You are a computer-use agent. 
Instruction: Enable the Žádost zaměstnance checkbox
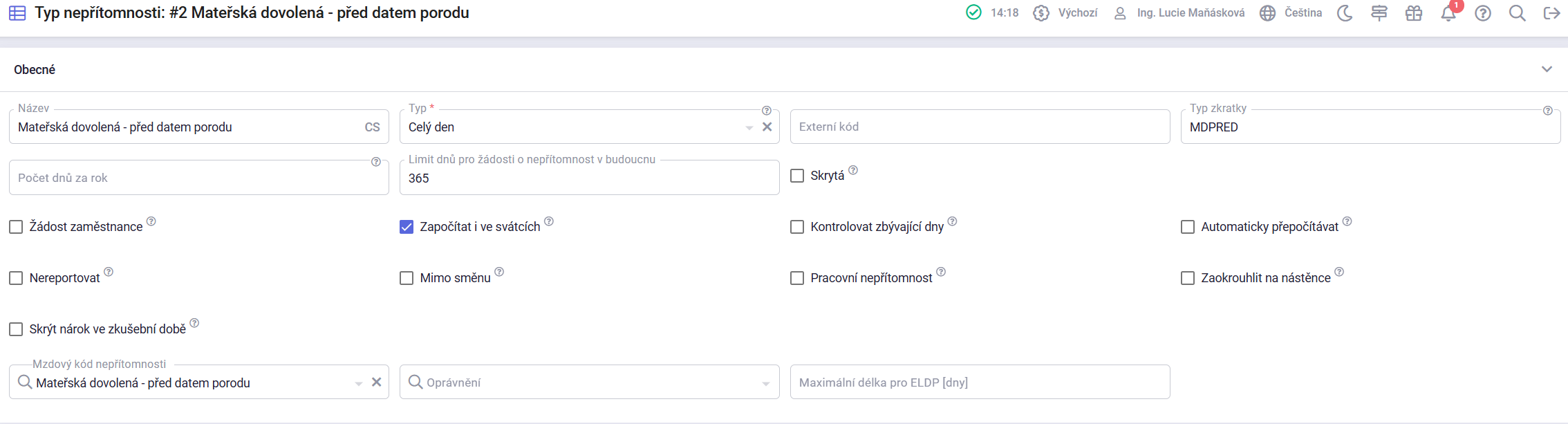(16, 227)
